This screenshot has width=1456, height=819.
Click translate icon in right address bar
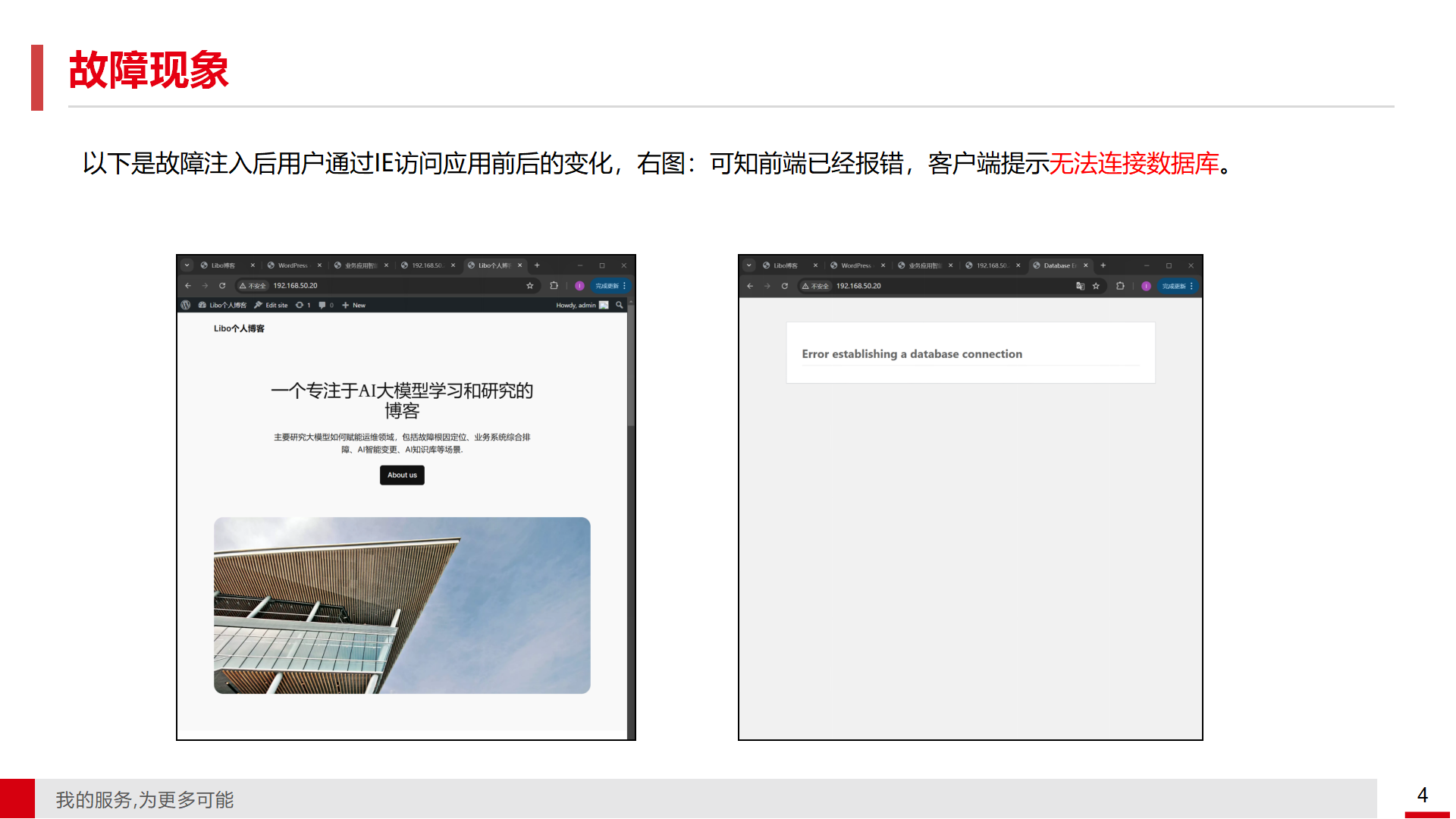click(1080, 286)
